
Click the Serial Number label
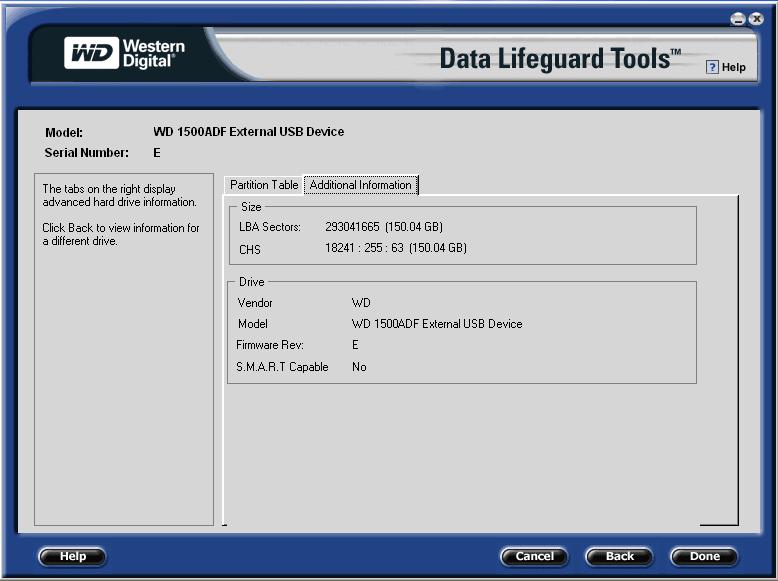click(86, 153)
